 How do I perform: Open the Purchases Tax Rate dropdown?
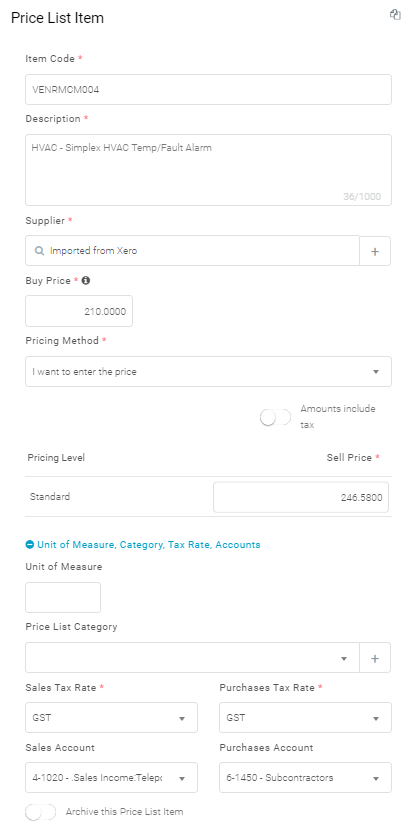coord(305,718)
